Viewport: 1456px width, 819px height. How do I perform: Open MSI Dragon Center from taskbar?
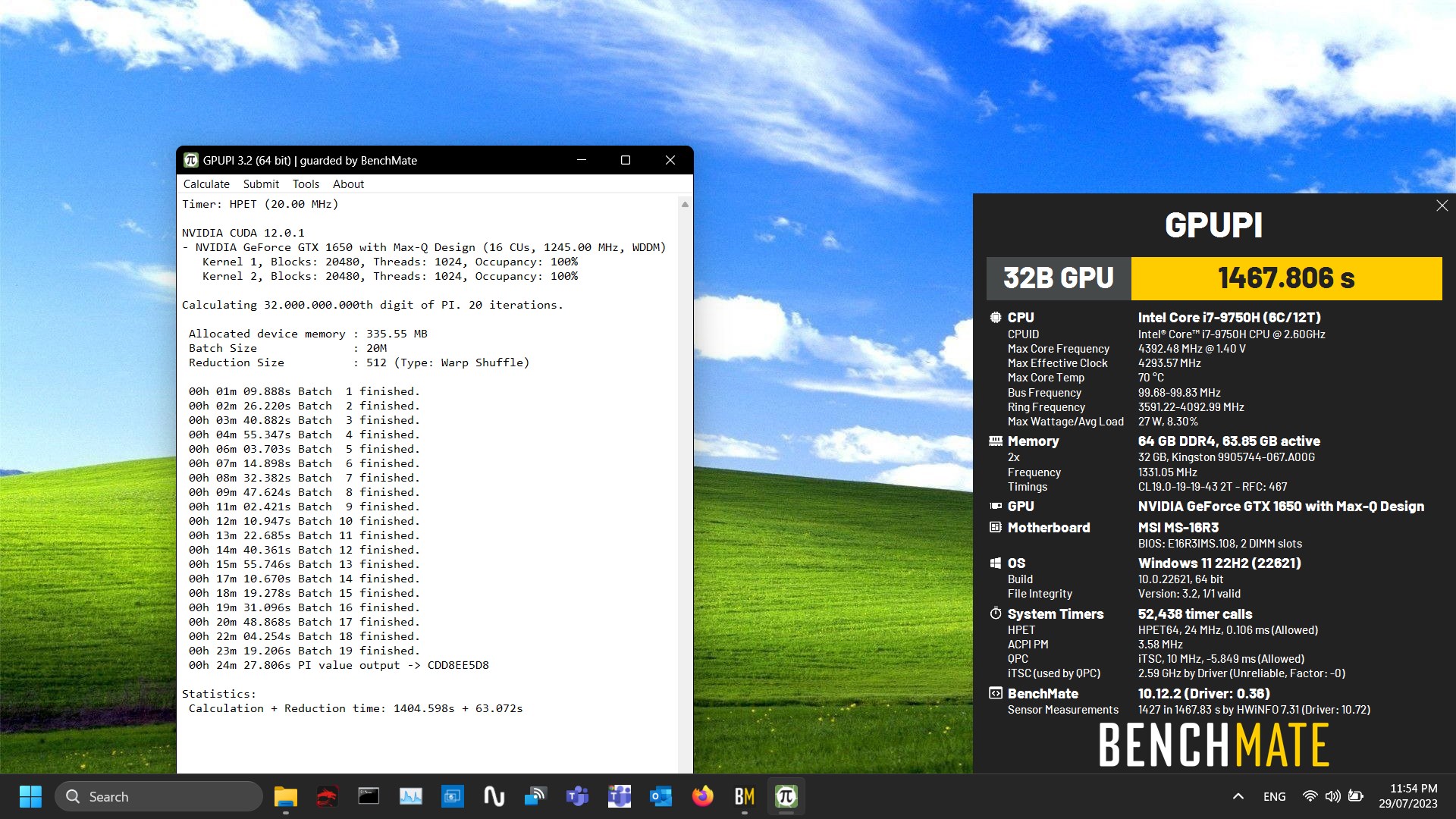327,796
